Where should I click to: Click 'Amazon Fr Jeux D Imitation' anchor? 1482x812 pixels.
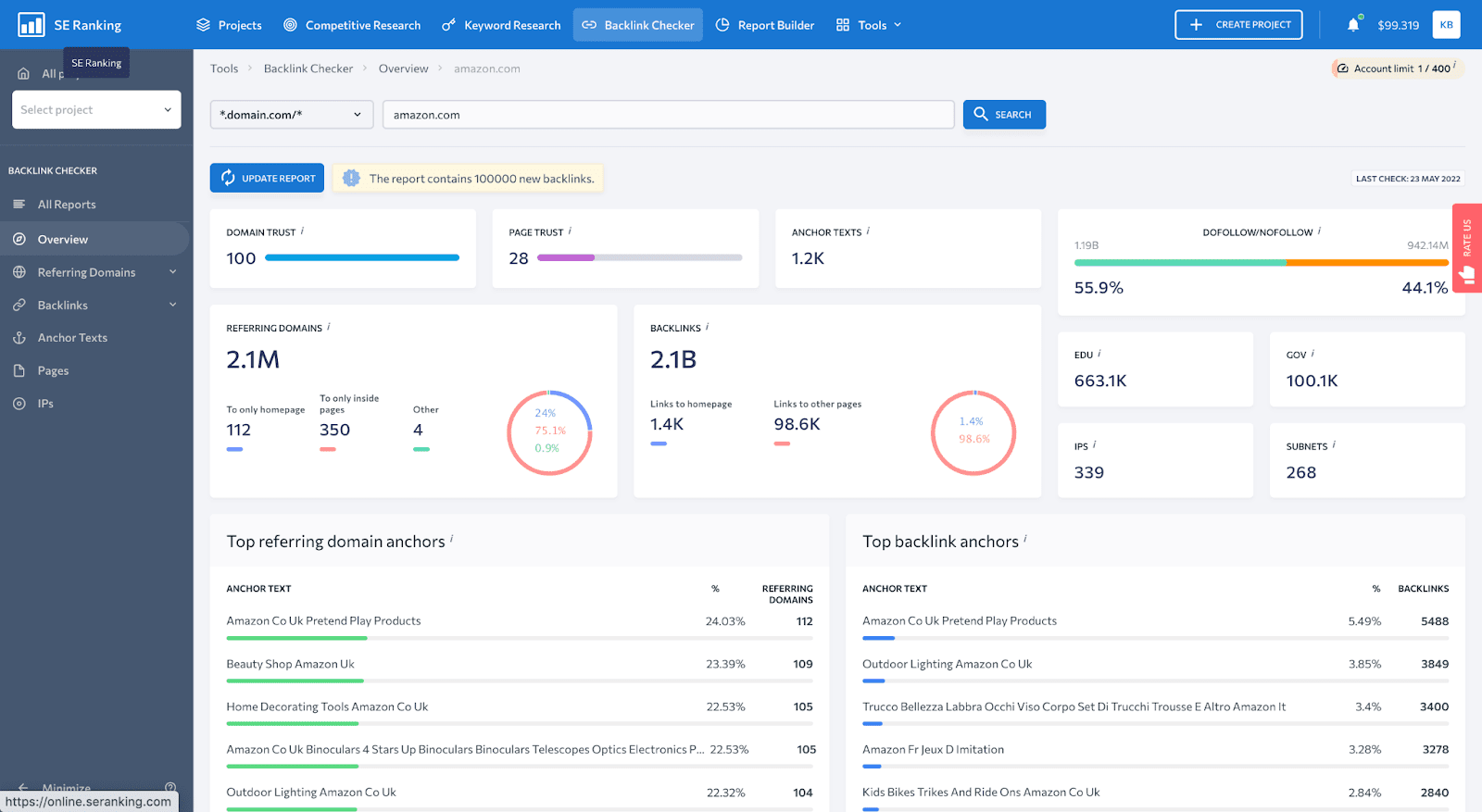(933, 749)
